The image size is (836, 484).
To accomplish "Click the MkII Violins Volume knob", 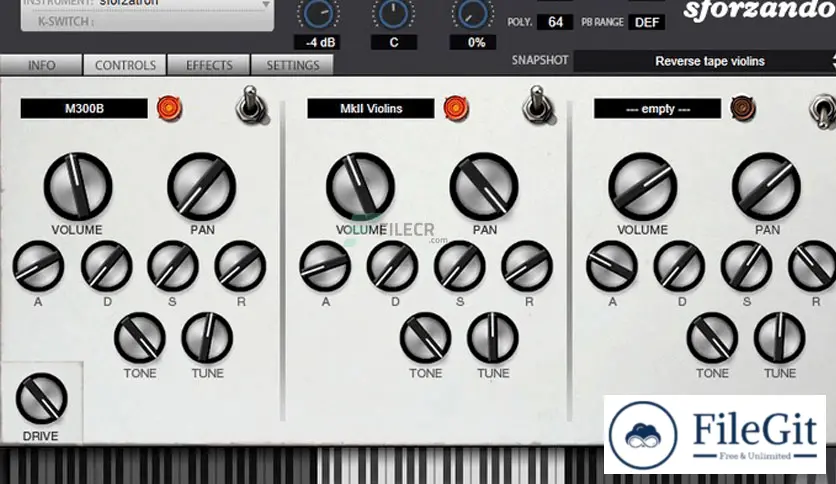I will 360,186.
